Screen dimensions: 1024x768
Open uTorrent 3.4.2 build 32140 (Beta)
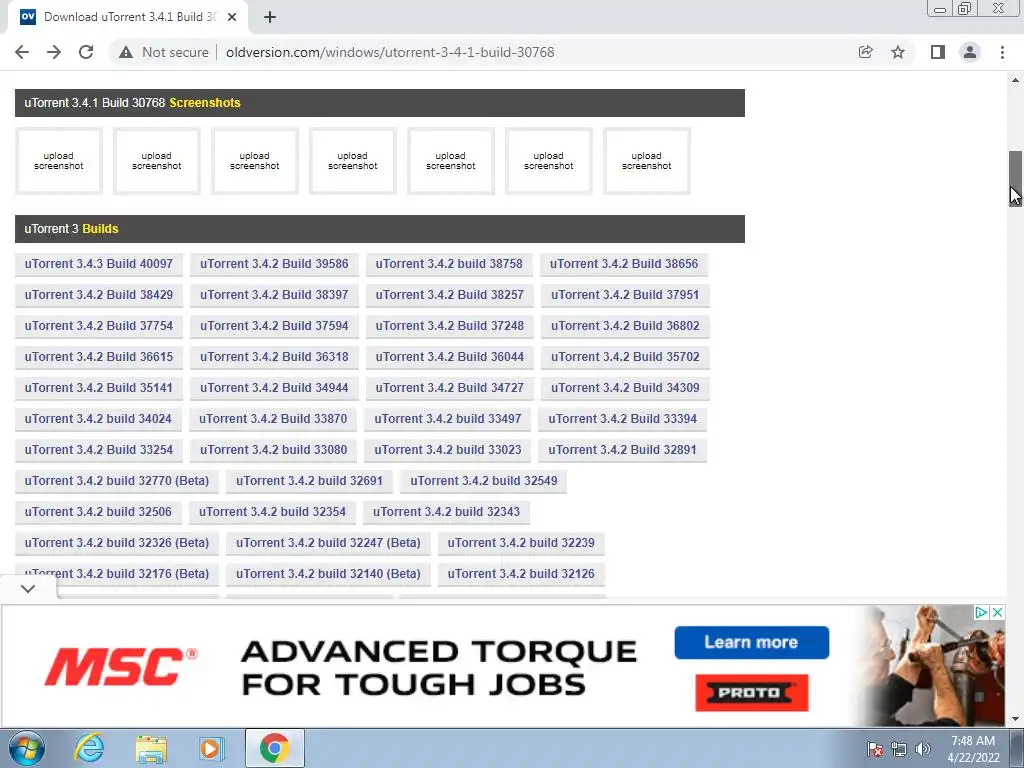tap(328, 574)
